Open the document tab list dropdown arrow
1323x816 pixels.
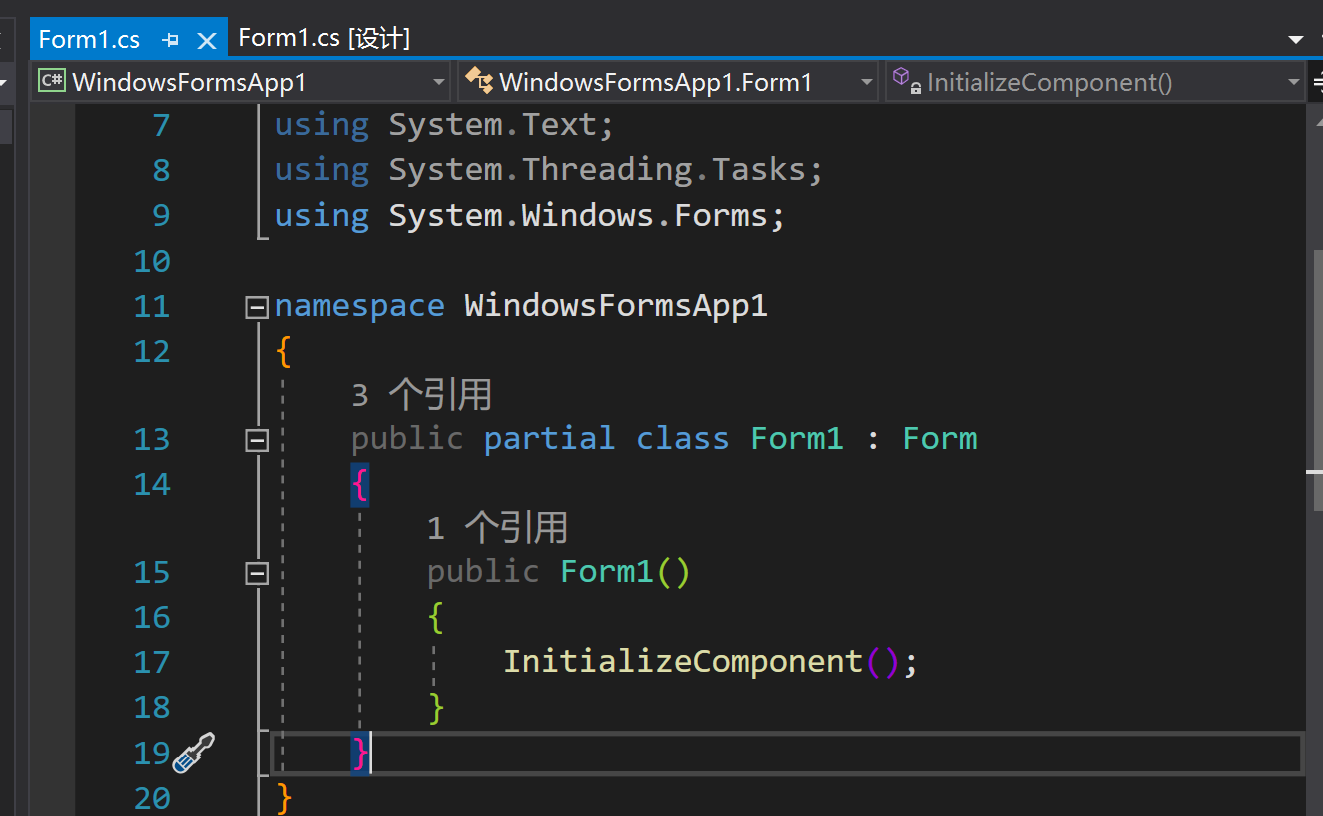(x=1296, y=40)
